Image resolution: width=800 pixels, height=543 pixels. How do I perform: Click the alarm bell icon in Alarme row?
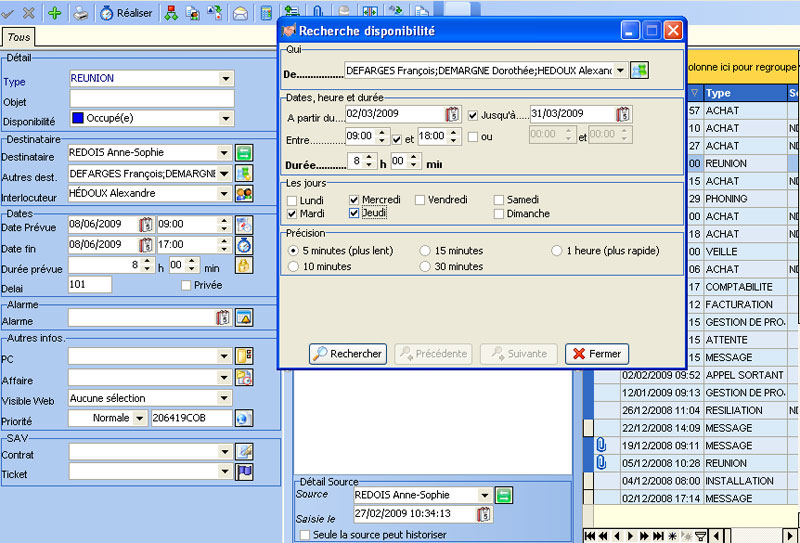pos(243,317)
